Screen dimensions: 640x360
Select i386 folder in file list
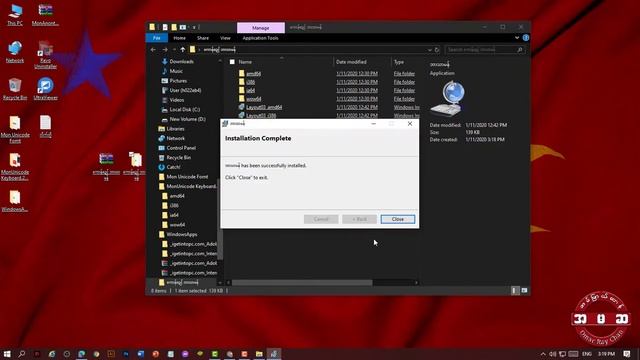(x=250, y=82)
